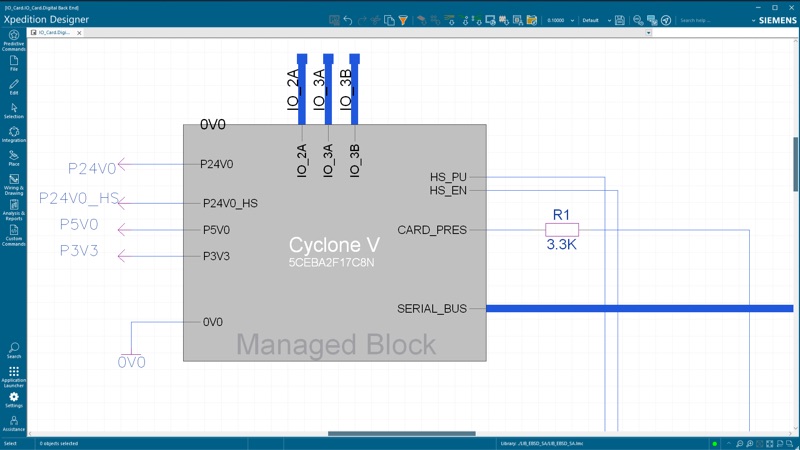This screenshot has height=450, width=800.
Task: Open the 0.10000 grid size dropdown
Action: click(572, 21)
